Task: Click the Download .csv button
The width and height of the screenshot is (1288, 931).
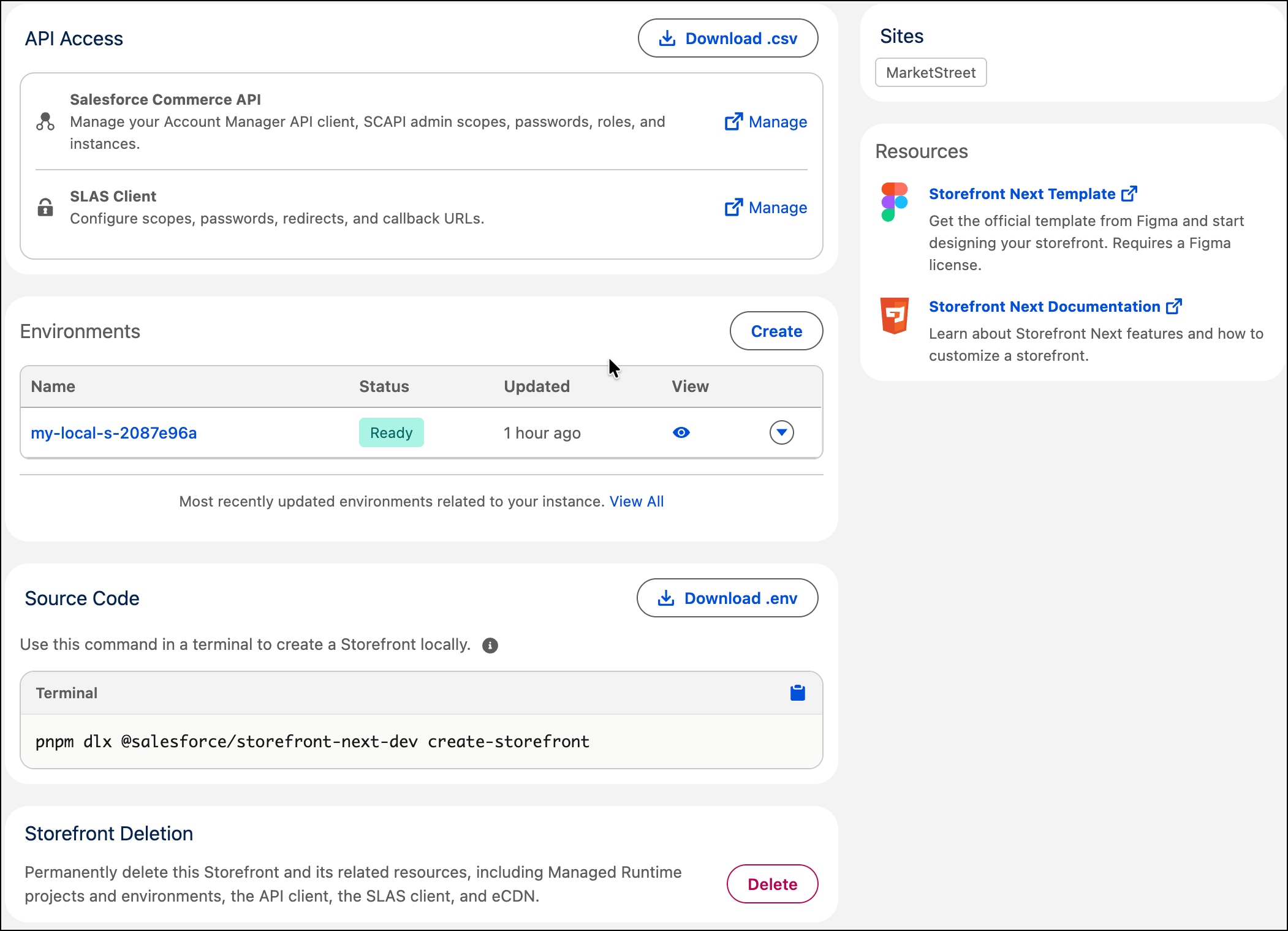Action: pyautogui.click(x=728, y=39)
